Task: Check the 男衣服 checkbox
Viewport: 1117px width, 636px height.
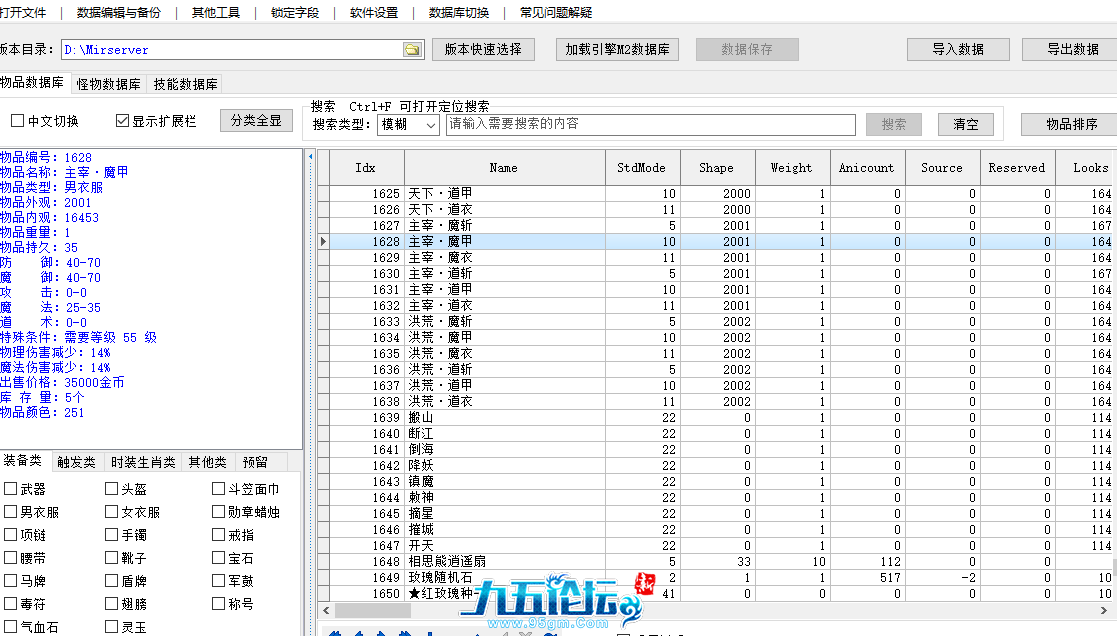Action: 11,512
